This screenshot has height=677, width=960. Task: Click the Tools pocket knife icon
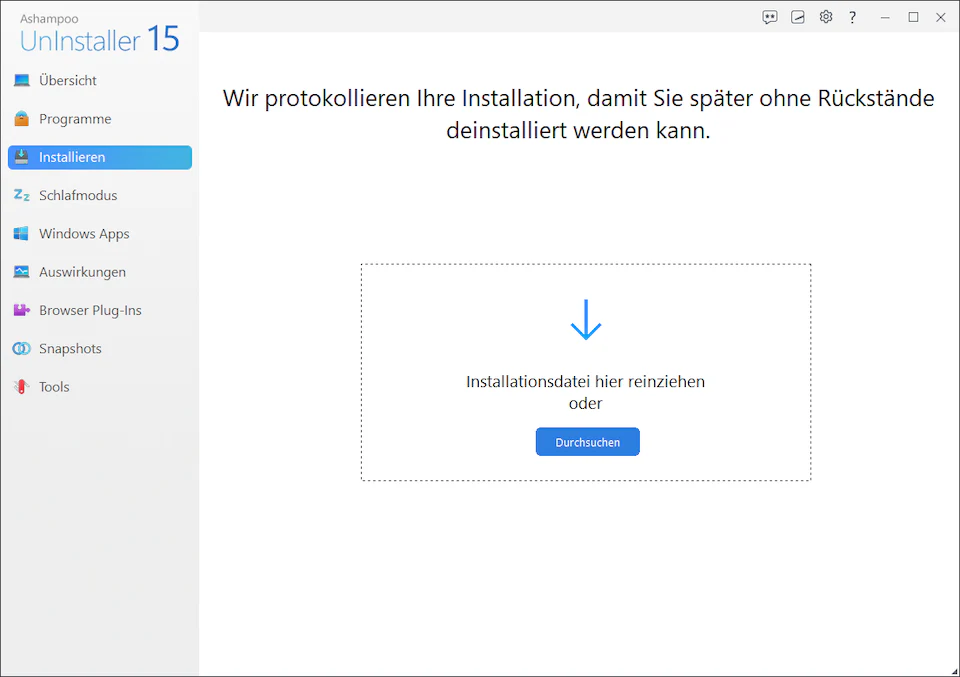tap(21, 386)
